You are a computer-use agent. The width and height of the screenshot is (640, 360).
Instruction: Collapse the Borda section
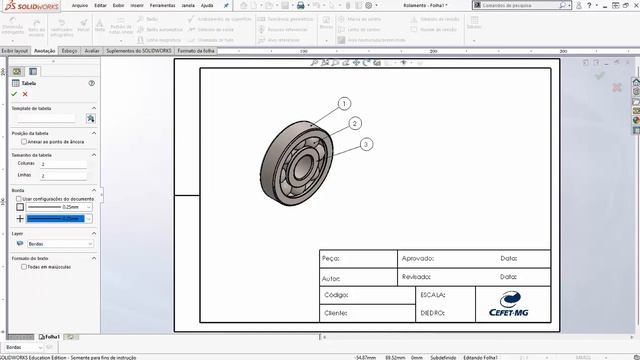click(94, 190)
